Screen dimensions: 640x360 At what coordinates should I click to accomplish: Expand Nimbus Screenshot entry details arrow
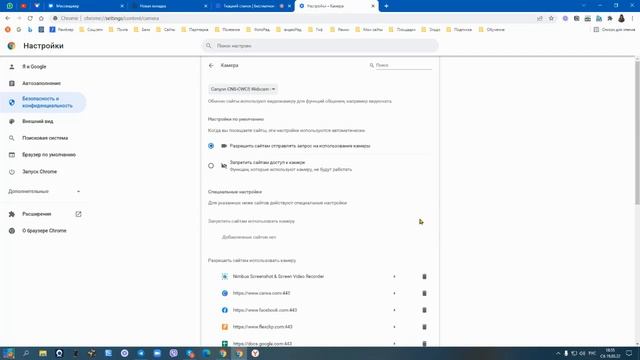[394, 276]
